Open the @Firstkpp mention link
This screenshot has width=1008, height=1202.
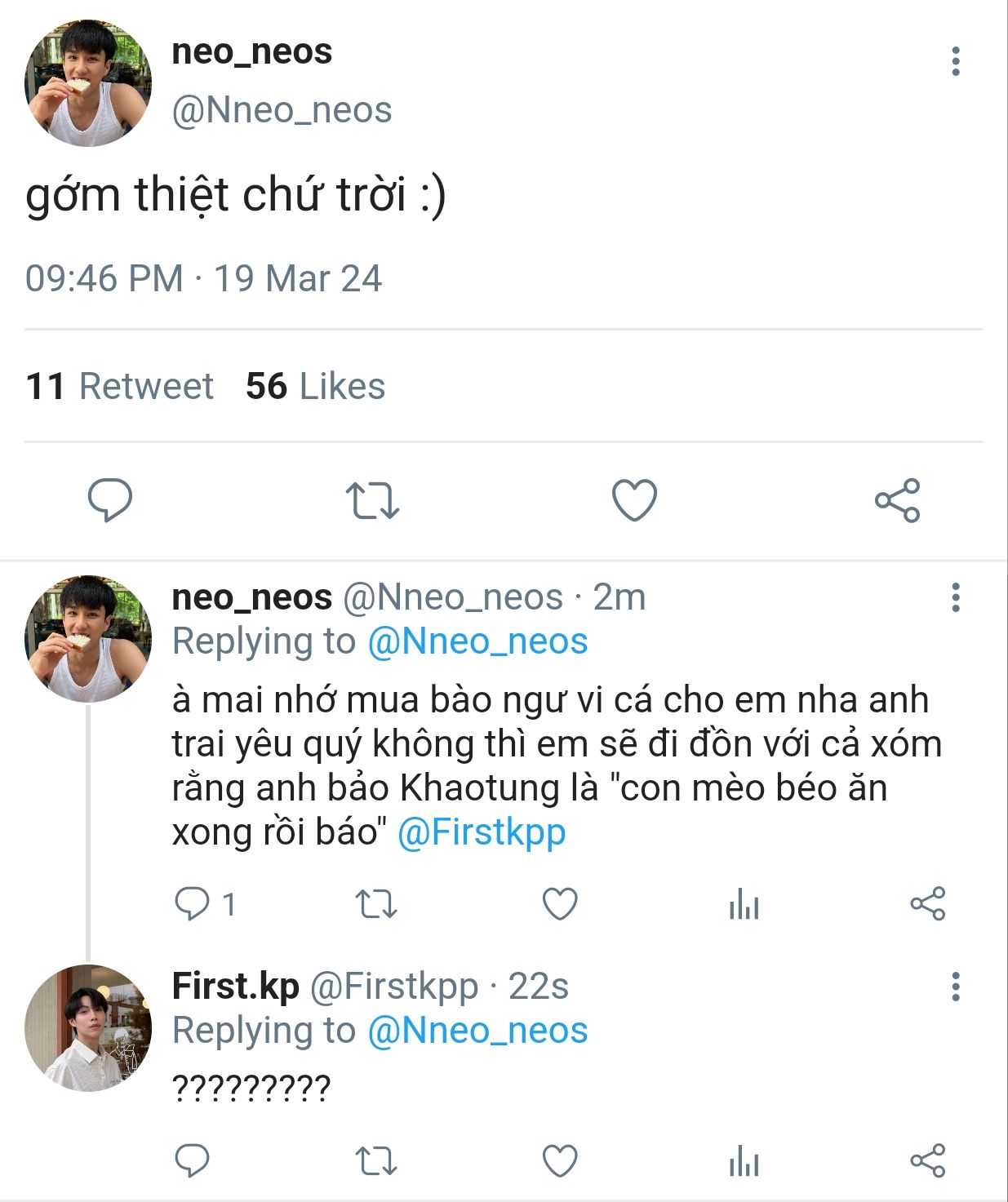point(482,832)
